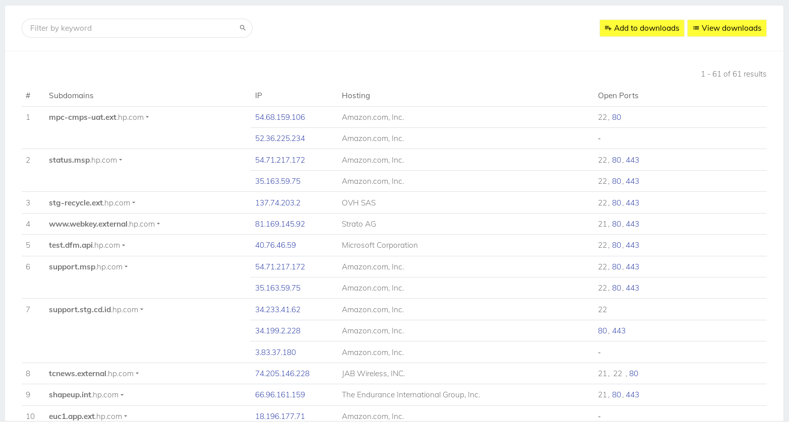Expand the tcnews.external.hp.com dropdown arrow
The height and width of the screenshot is (422, 789).
[x=137, y=374]
